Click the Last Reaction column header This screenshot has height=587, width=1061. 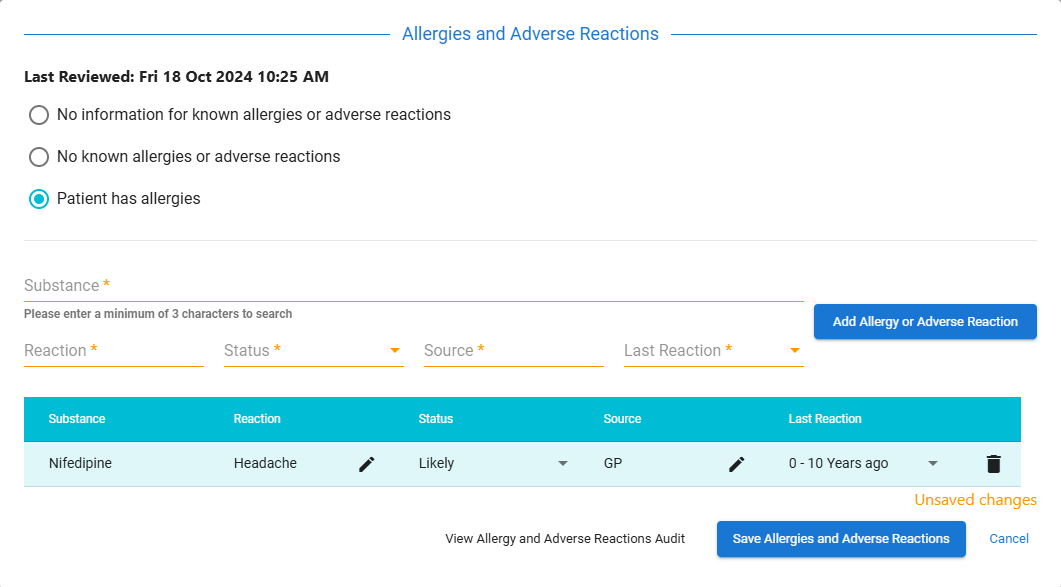click(x=825, y=419)
